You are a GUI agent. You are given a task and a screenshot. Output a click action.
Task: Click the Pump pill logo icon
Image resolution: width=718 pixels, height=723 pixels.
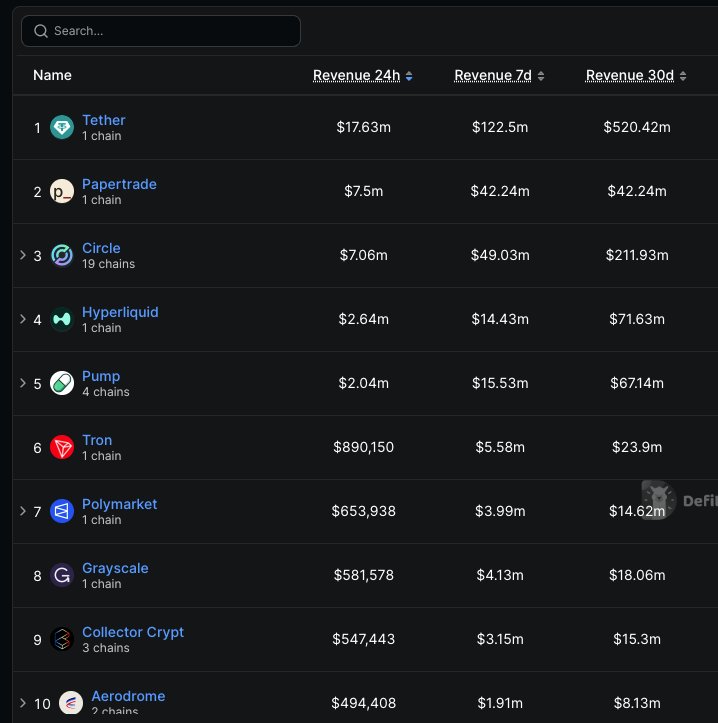point(62,383)
